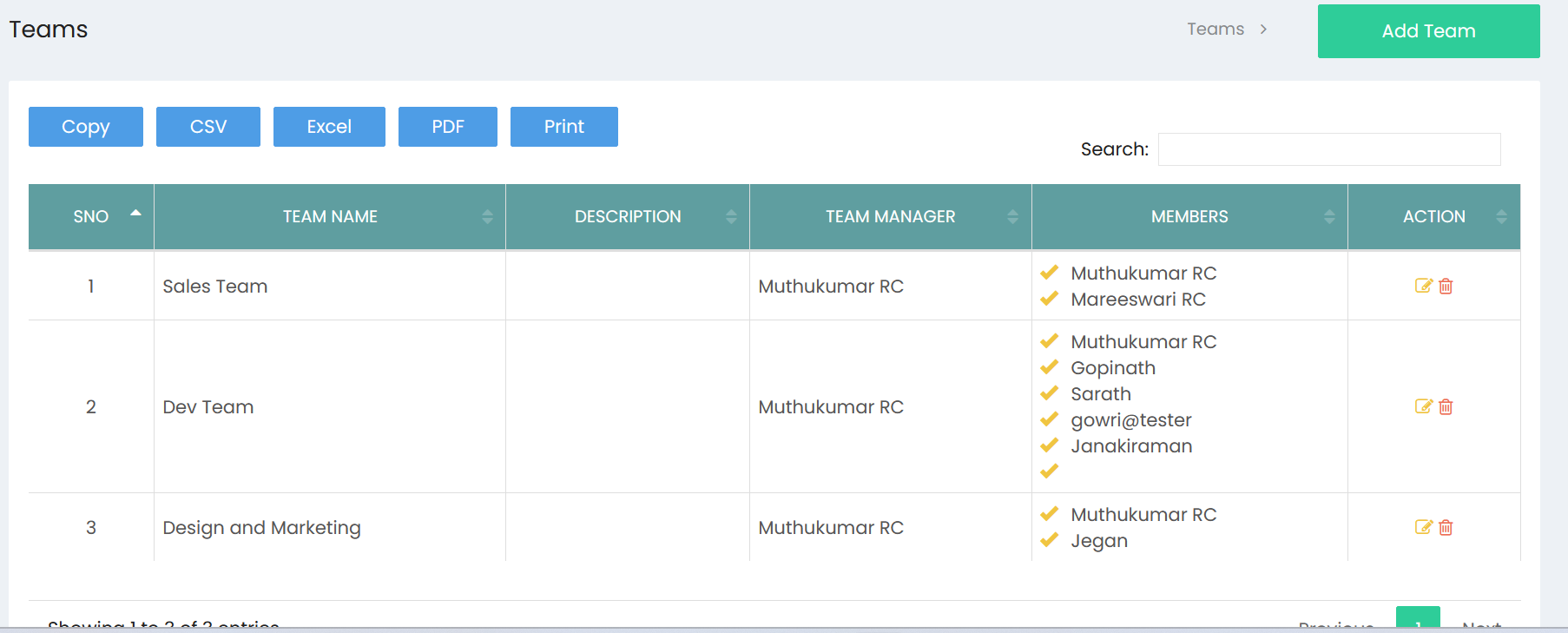This screenshot has width=1568, height=633.
Task: Sort by Team Name column header
Action: coord(330,216)
